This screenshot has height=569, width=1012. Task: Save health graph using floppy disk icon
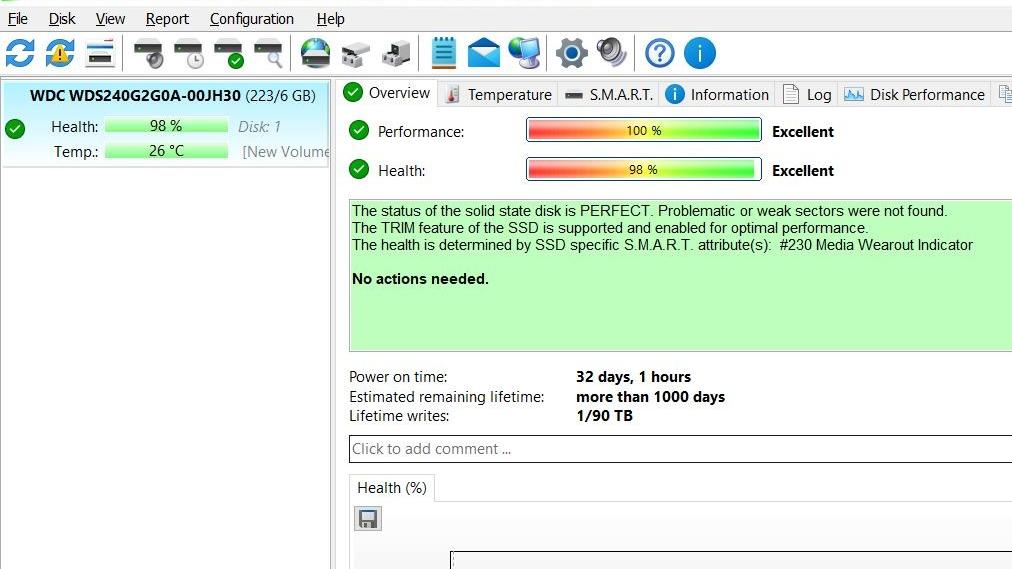(x=368, y=519)
